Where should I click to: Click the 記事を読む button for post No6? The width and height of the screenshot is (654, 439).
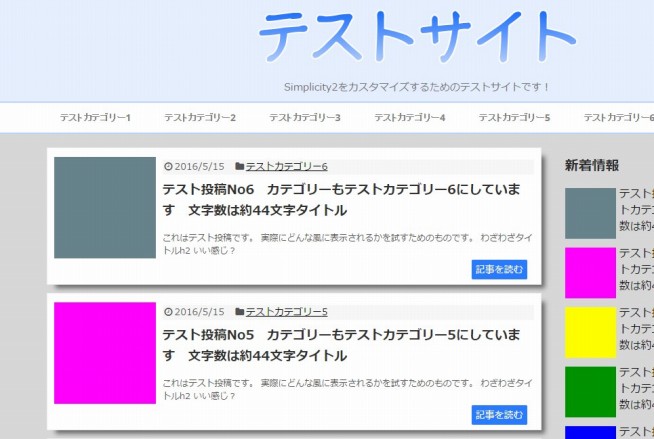click(498, 269)
